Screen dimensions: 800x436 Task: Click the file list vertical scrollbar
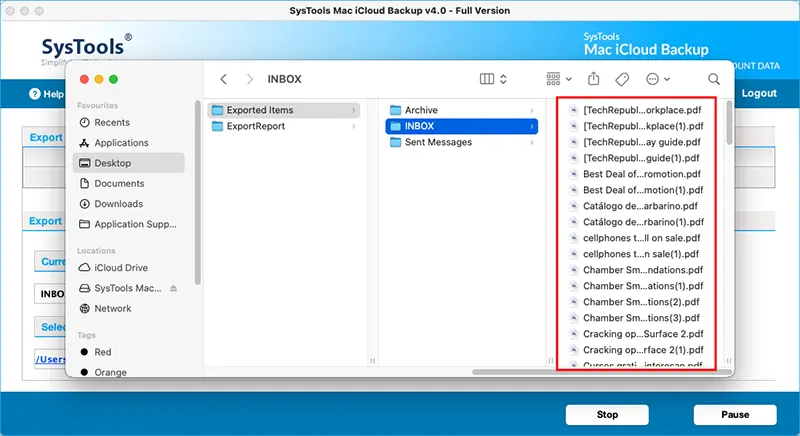[x=729, y=122]
